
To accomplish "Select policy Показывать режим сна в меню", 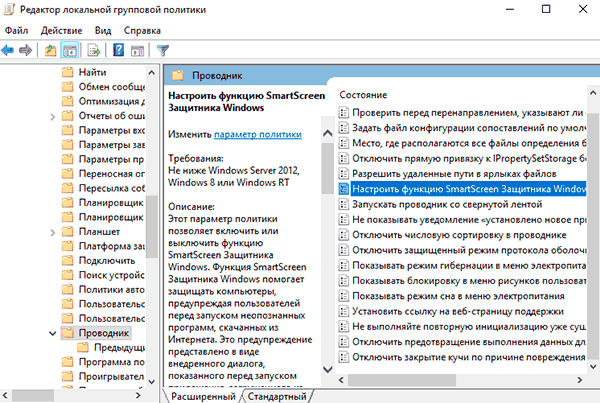I will pyautogui.click(x=452, y=296).
